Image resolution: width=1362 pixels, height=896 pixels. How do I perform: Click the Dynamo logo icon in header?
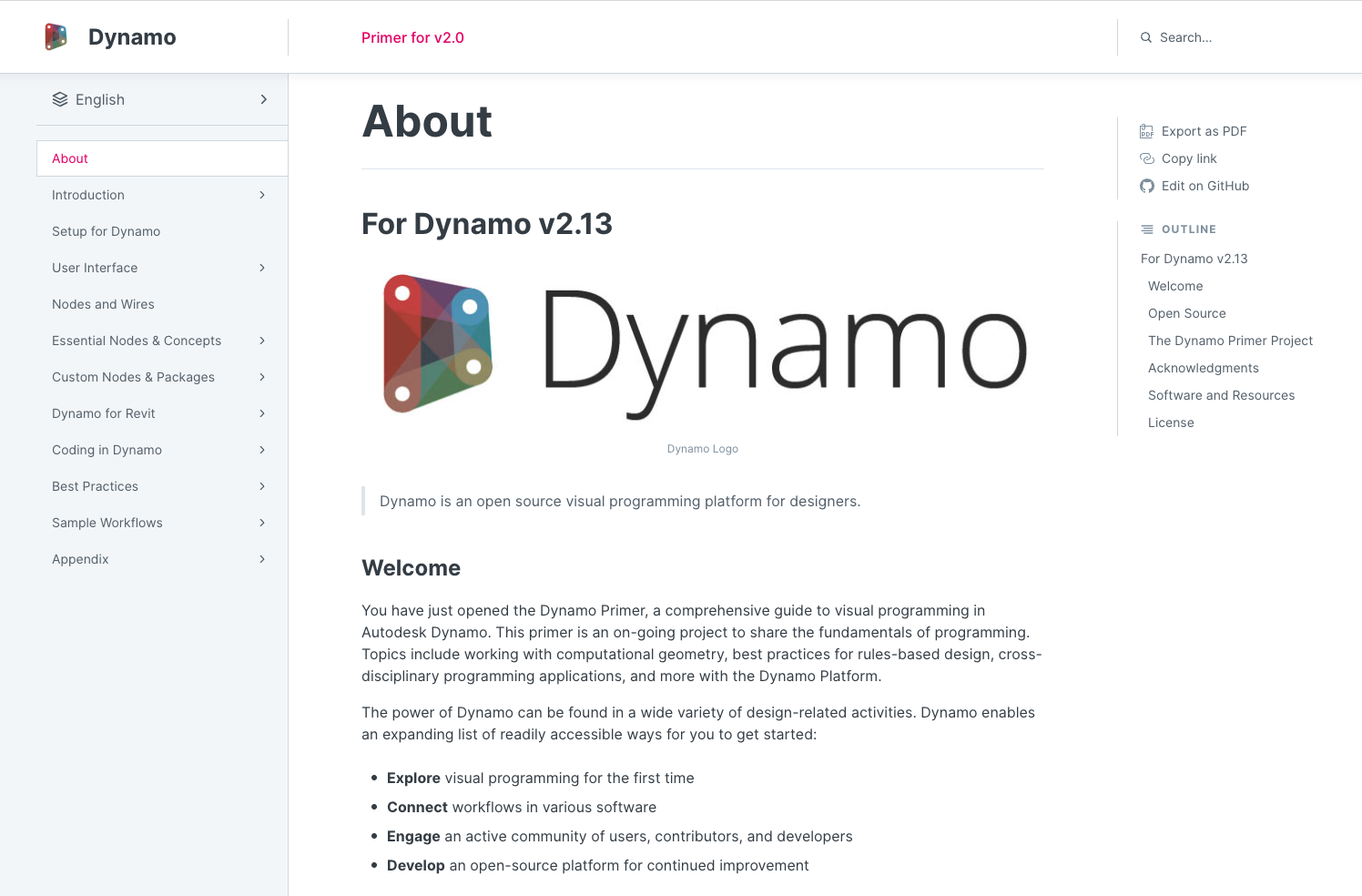(56, 37)
